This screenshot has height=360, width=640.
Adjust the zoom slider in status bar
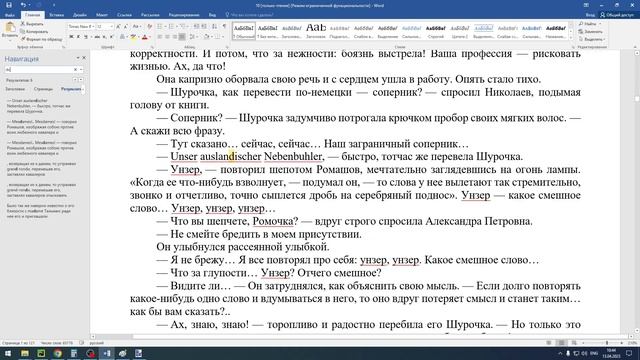(607, 343)
